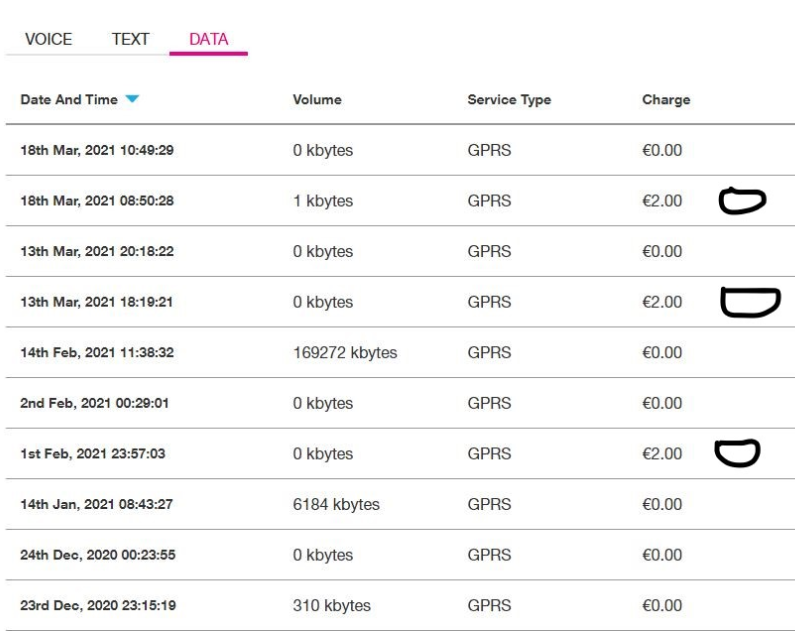Click the circle mark beside 13th Mar €2.00 charge
The height and width of the screenshot is (633, 808).
tap(749, 301)
